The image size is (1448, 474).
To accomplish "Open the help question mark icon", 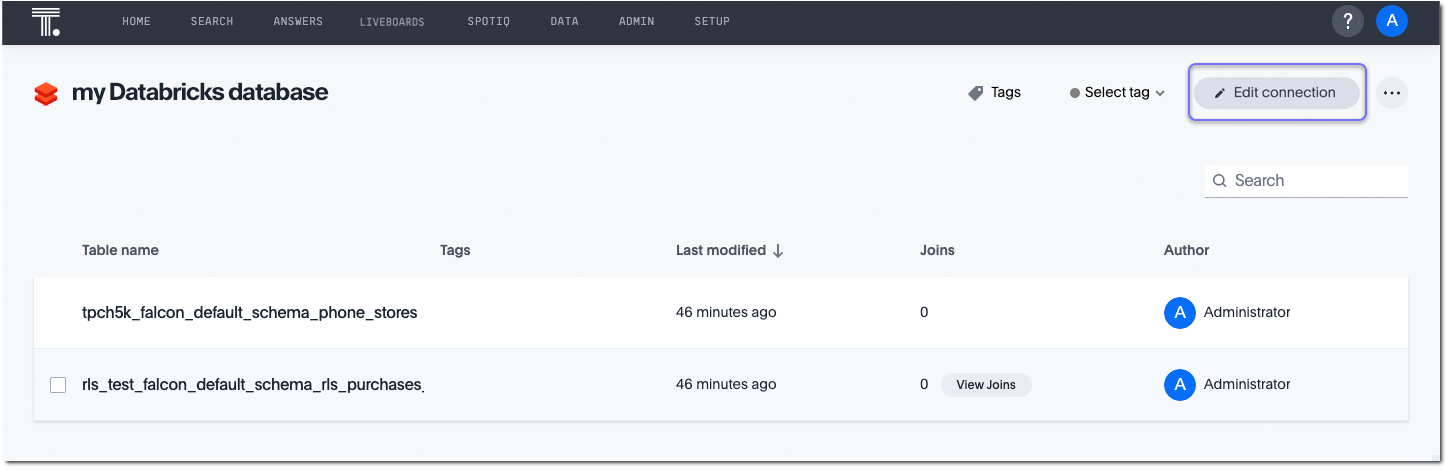I will coord(1347,21).
